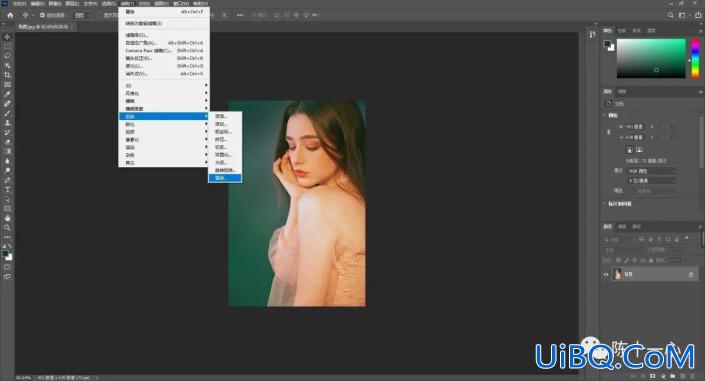Select the Brush tool
705x381 pixels.
pos(7,113)
